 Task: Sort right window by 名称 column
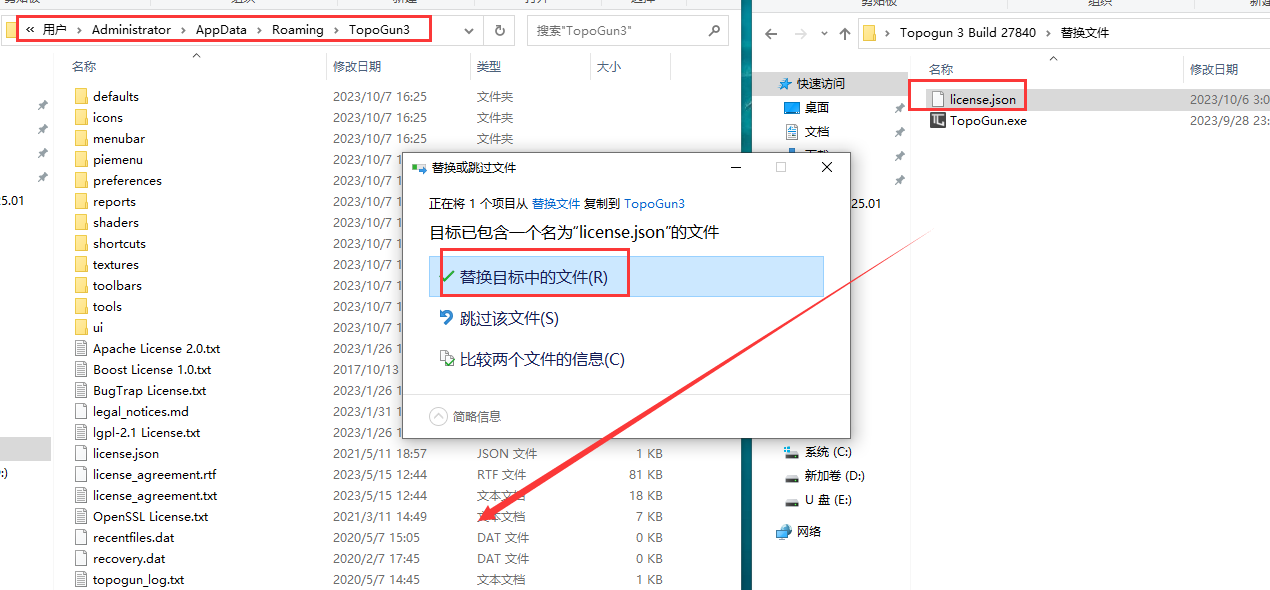click(x=941, y=69)
